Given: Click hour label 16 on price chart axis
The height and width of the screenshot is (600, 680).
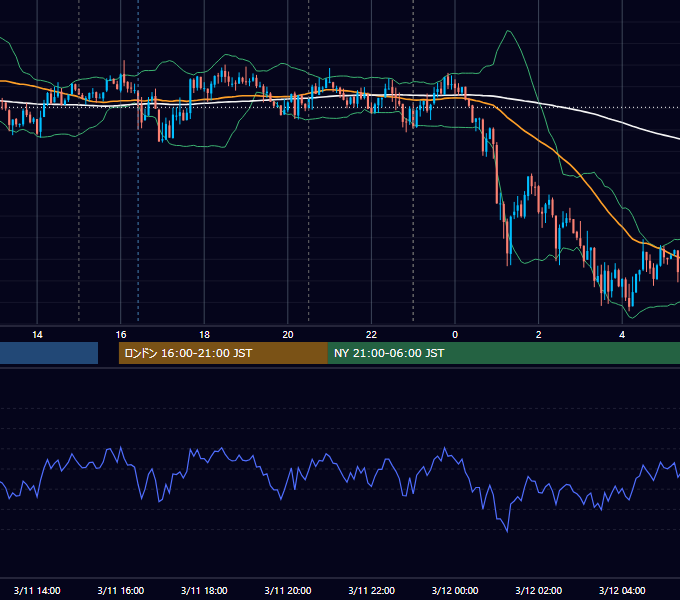Looking at the screenshot, I should 121,335.
